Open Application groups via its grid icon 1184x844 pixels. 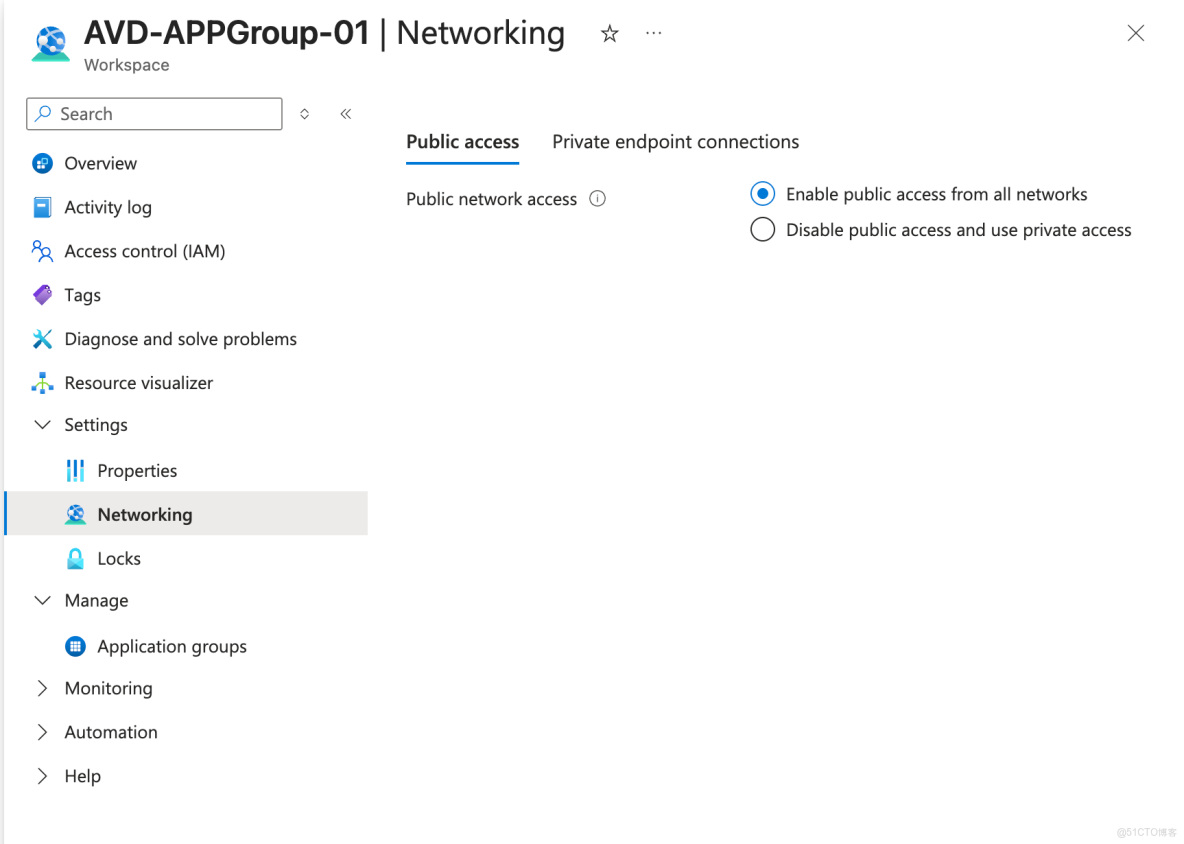point(75,646)
